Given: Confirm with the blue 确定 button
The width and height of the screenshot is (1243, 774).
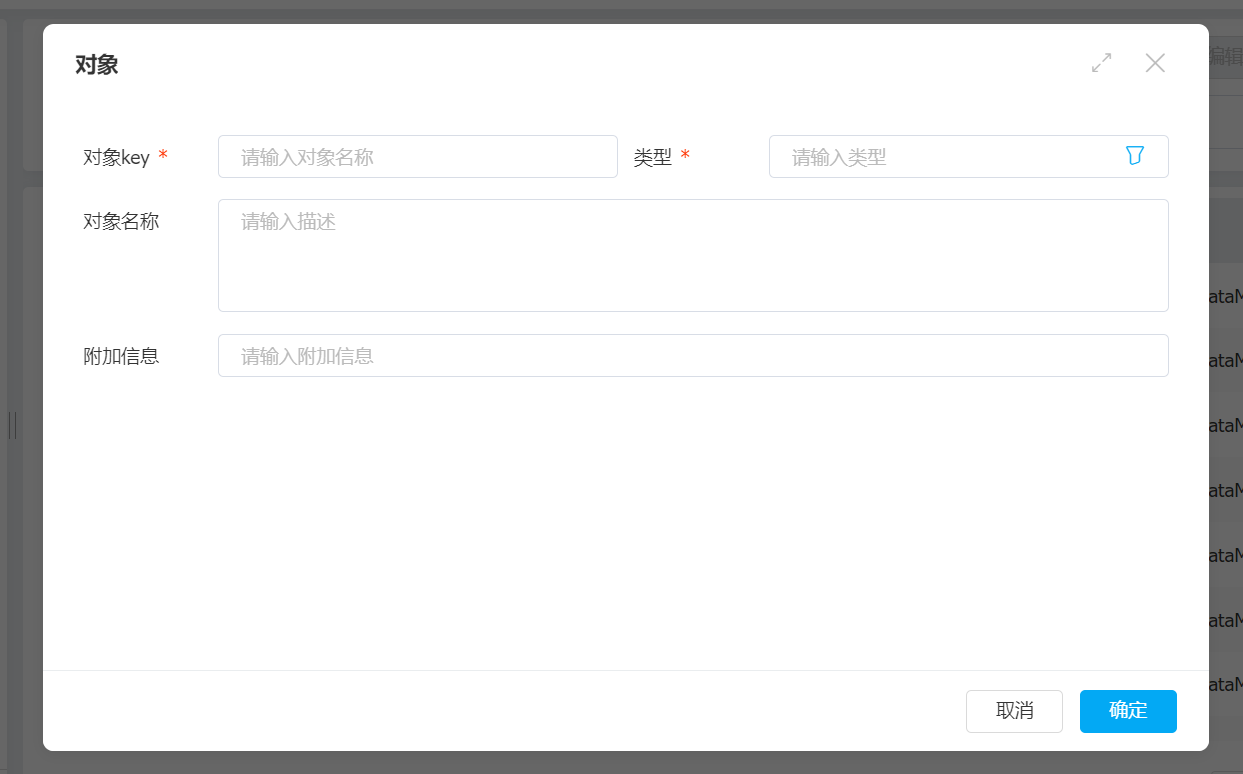Looking at the screenshot, I should tap(1127, 711).
